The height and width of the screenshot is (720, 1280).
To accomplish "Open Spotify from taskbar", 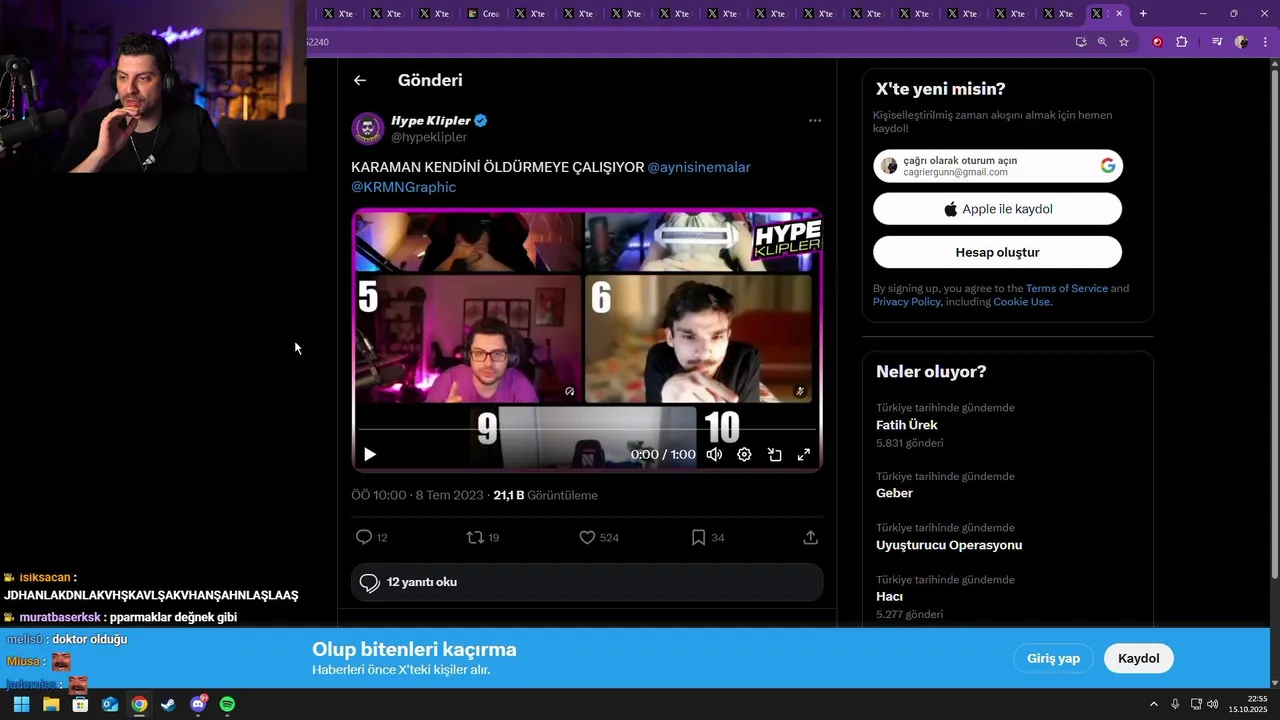I will point(227,704).
